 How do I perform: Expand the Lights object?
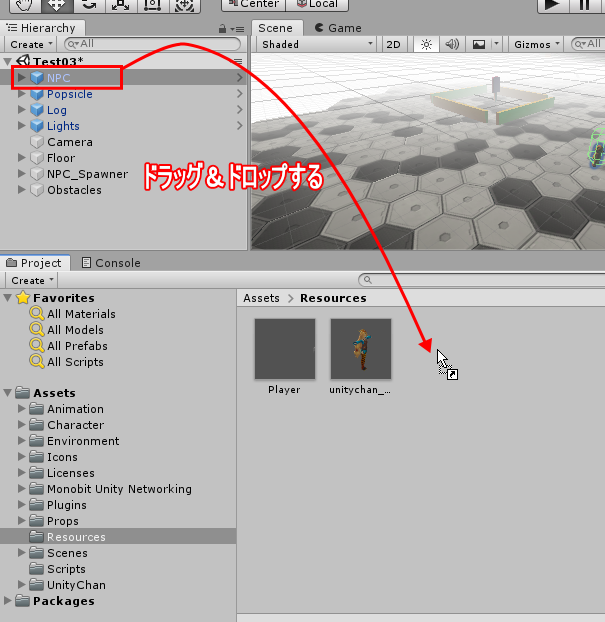[22, 126]
